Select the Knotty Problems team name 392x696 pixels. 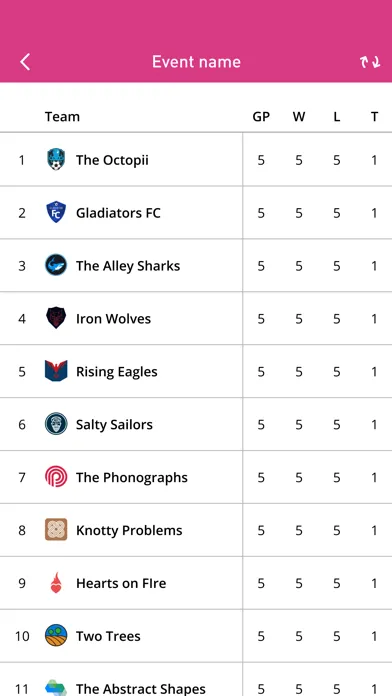129,530
